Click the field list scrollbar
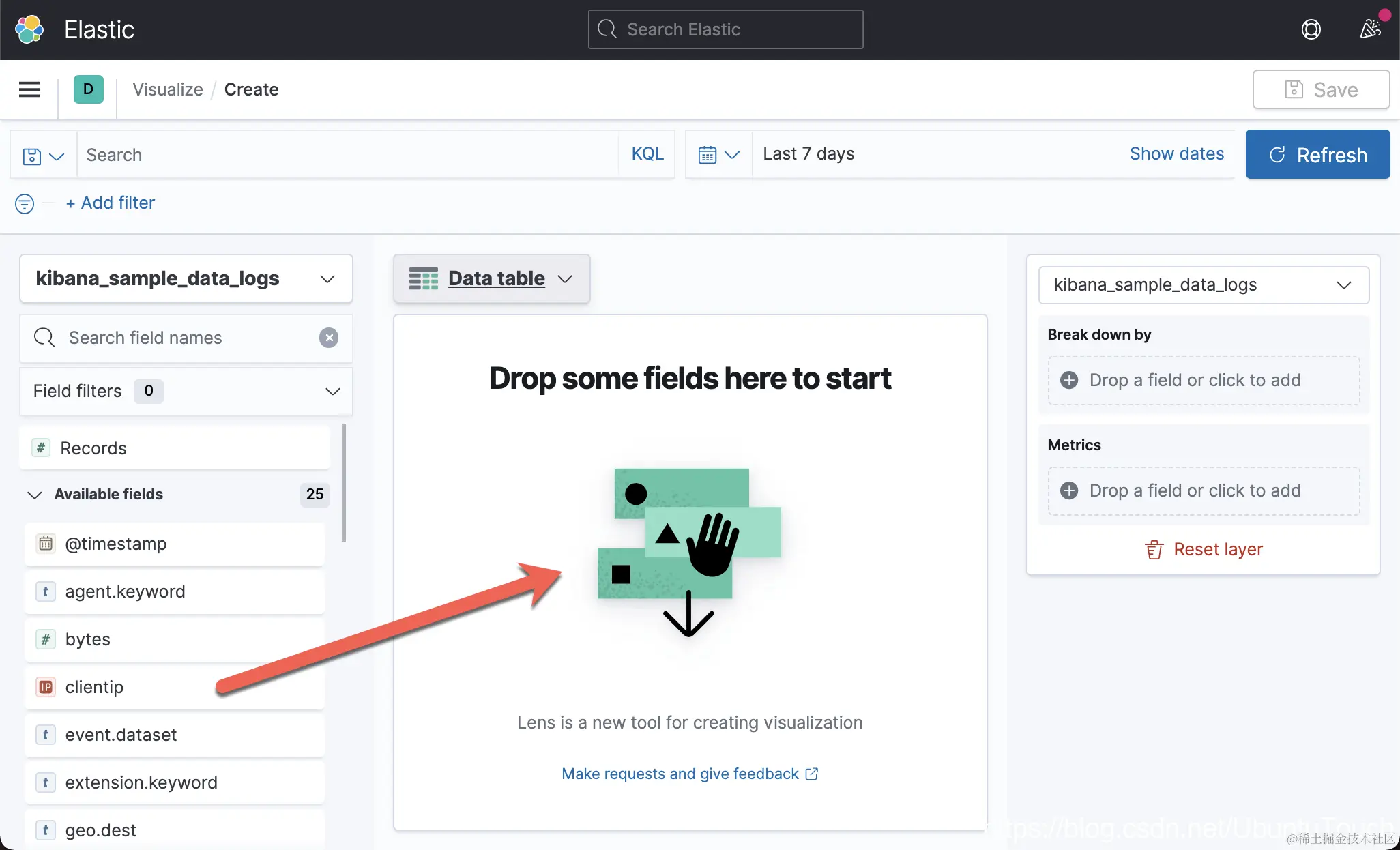This screenshot has width=1400, height=850. [343, 484]
